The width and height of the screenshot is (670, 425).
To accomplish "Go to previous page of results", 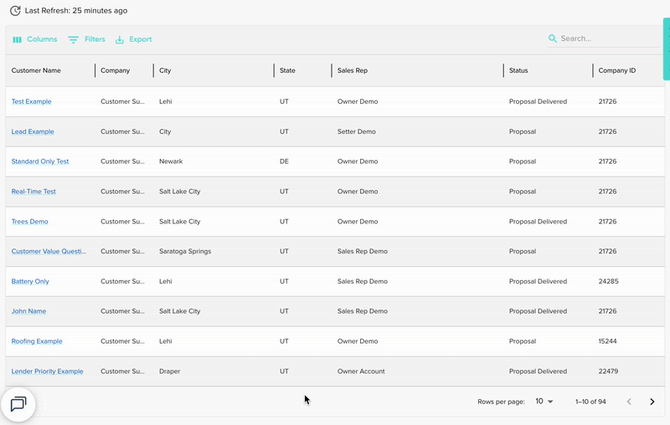I will click(x=629, y=401).
